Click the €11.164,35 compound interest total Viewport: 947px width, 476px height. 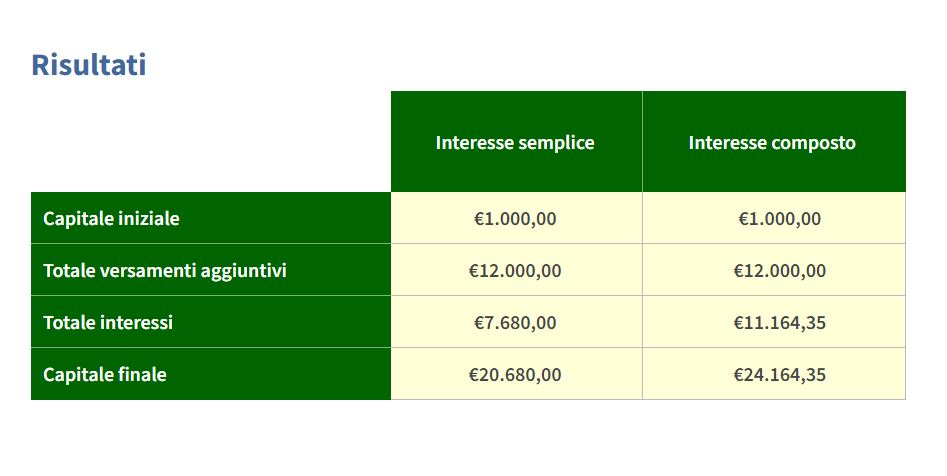(x=780, y=323)
